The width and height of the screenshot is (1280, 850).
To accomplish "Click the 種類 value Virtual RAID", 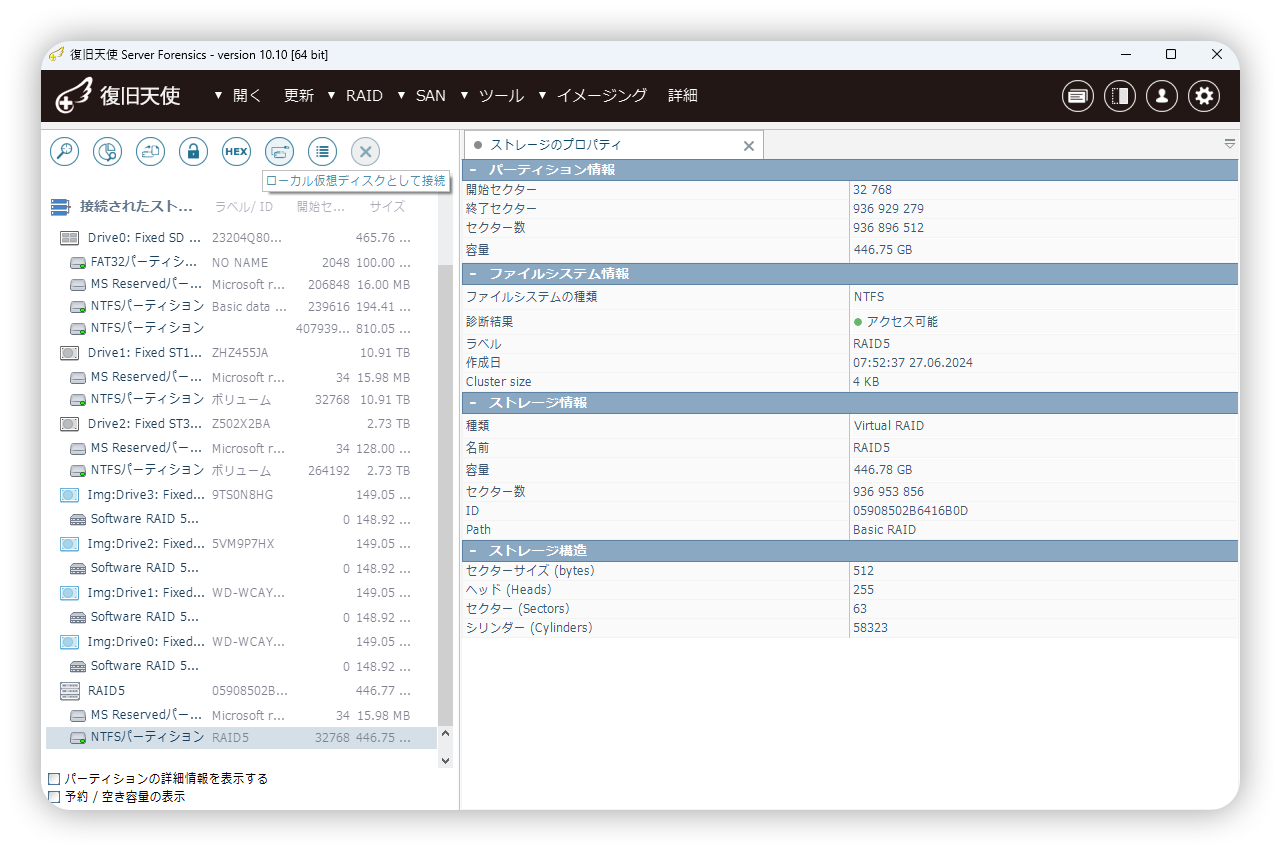I will 889,426.
